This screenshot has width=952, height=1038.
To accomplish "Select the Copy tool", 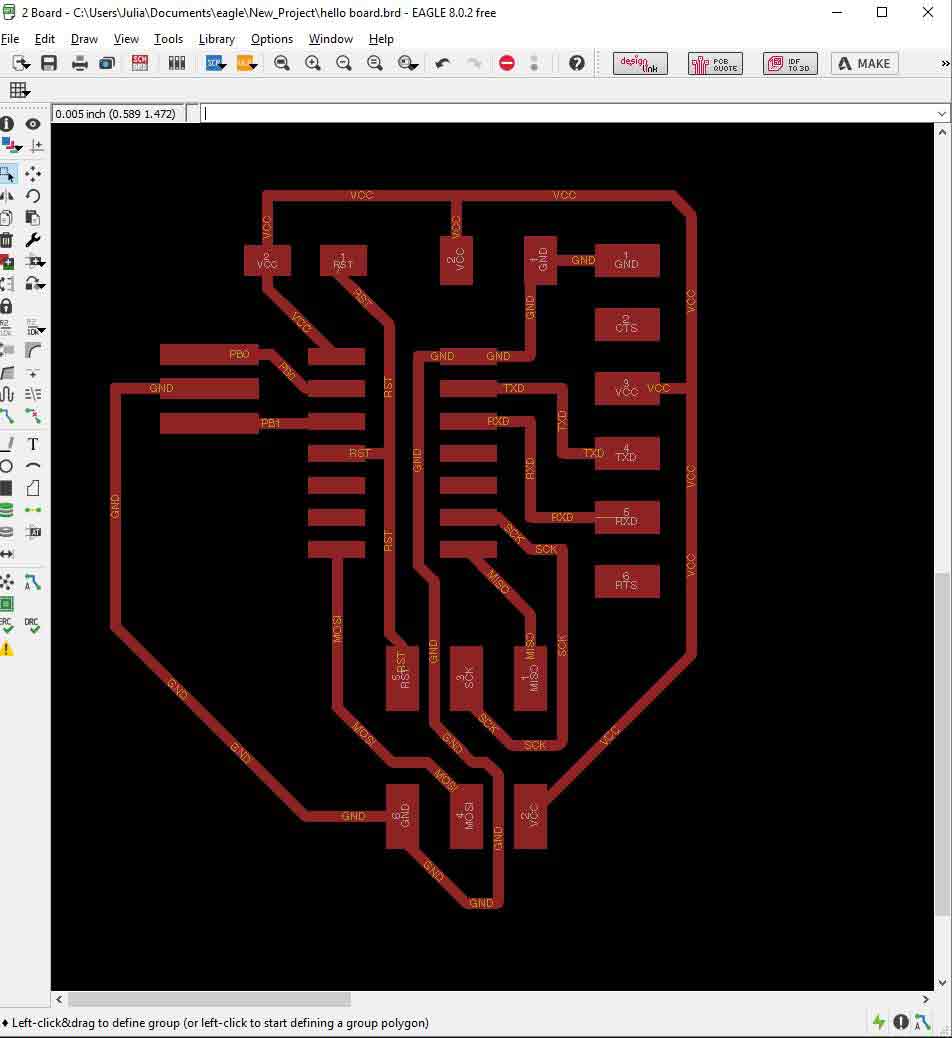I will (x=7, y=218).
